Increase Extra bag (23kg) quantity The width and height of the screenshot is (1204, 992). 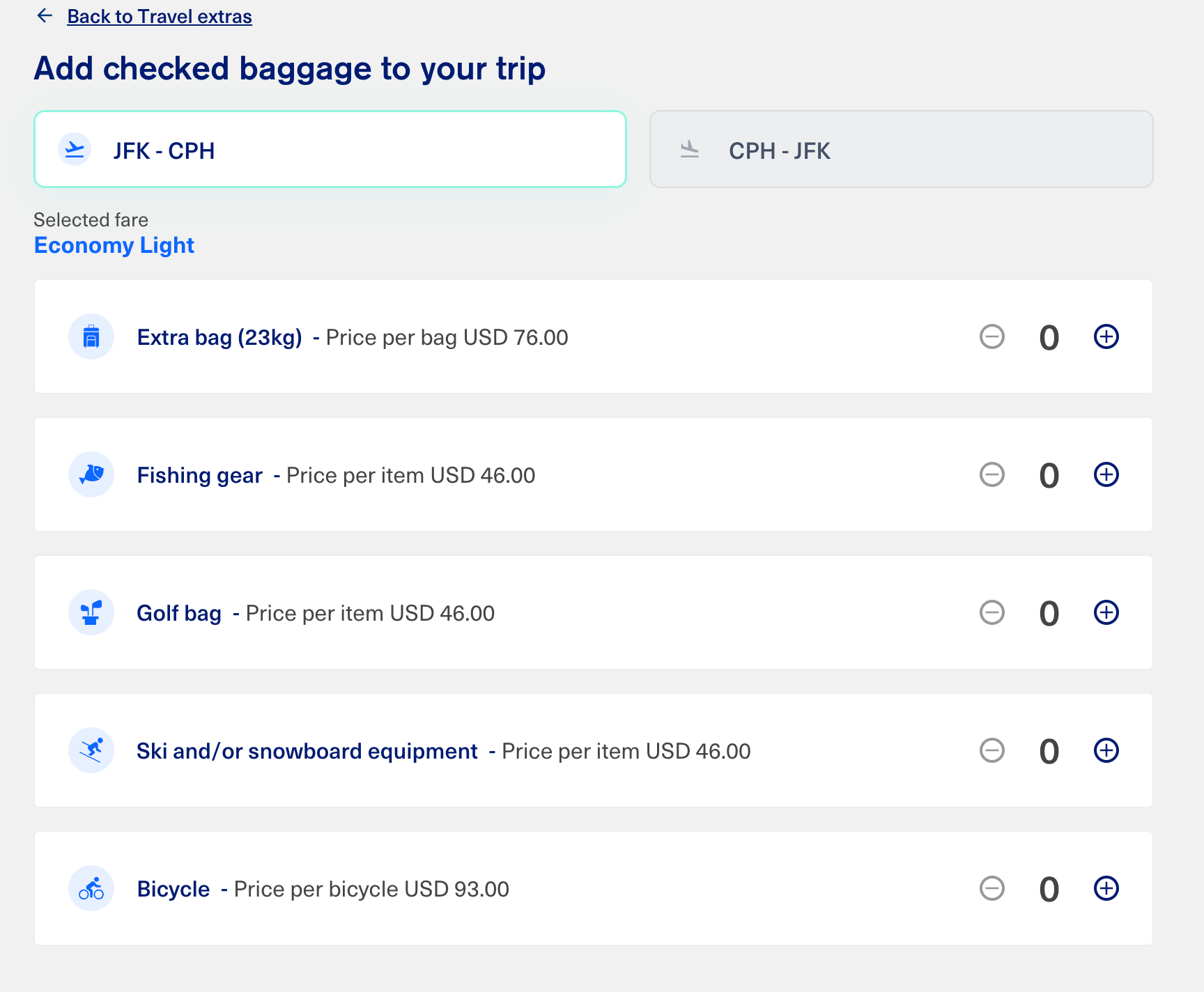pos(1106,337)
